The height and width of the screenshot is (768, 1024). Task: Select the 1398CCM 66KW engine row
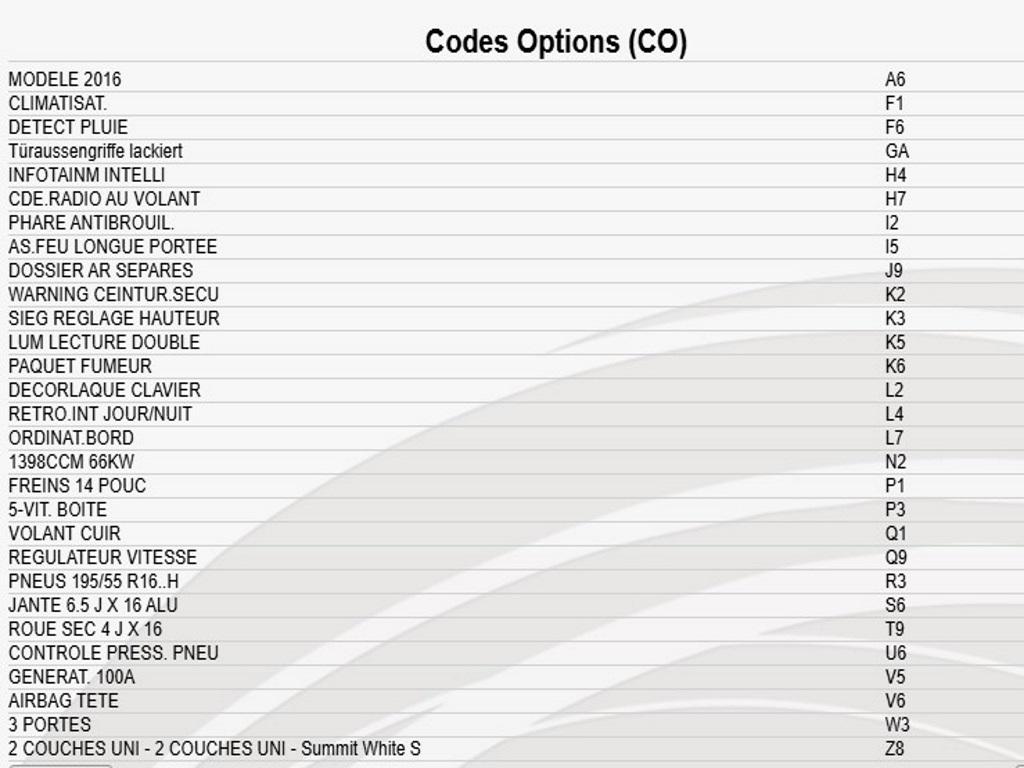tap(512, 462)
